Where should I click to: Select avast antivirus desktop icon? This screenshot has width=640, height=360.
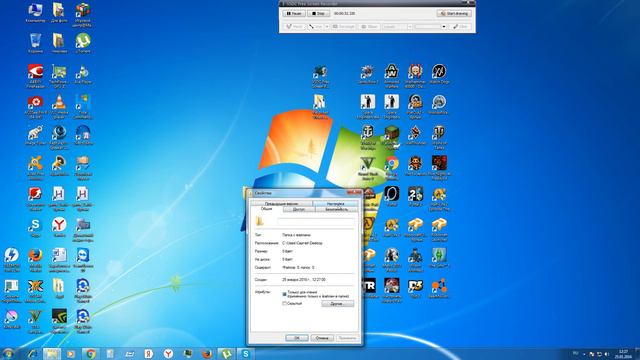click(x=36, y=168)
